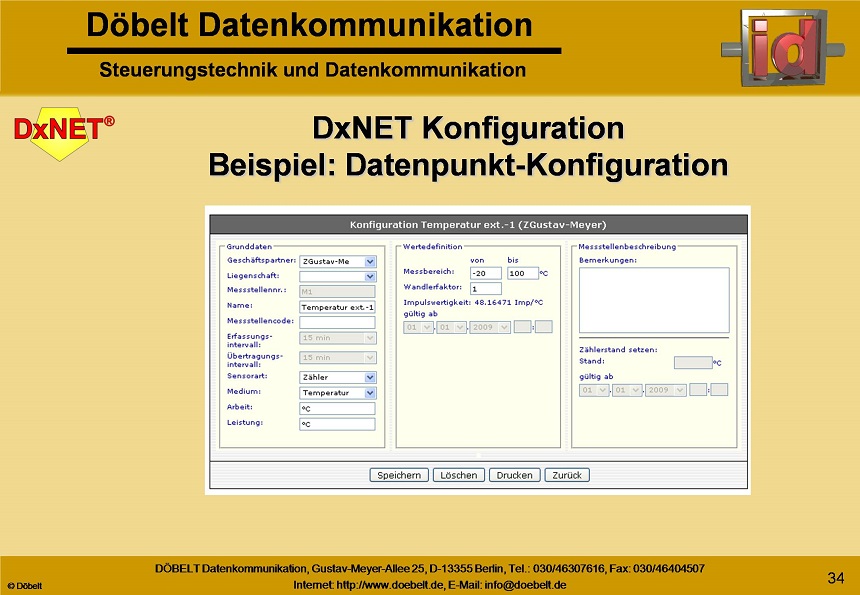Open the Erfassungsintervall dropdown
The image size is (860, 595).
click(337, 338)
